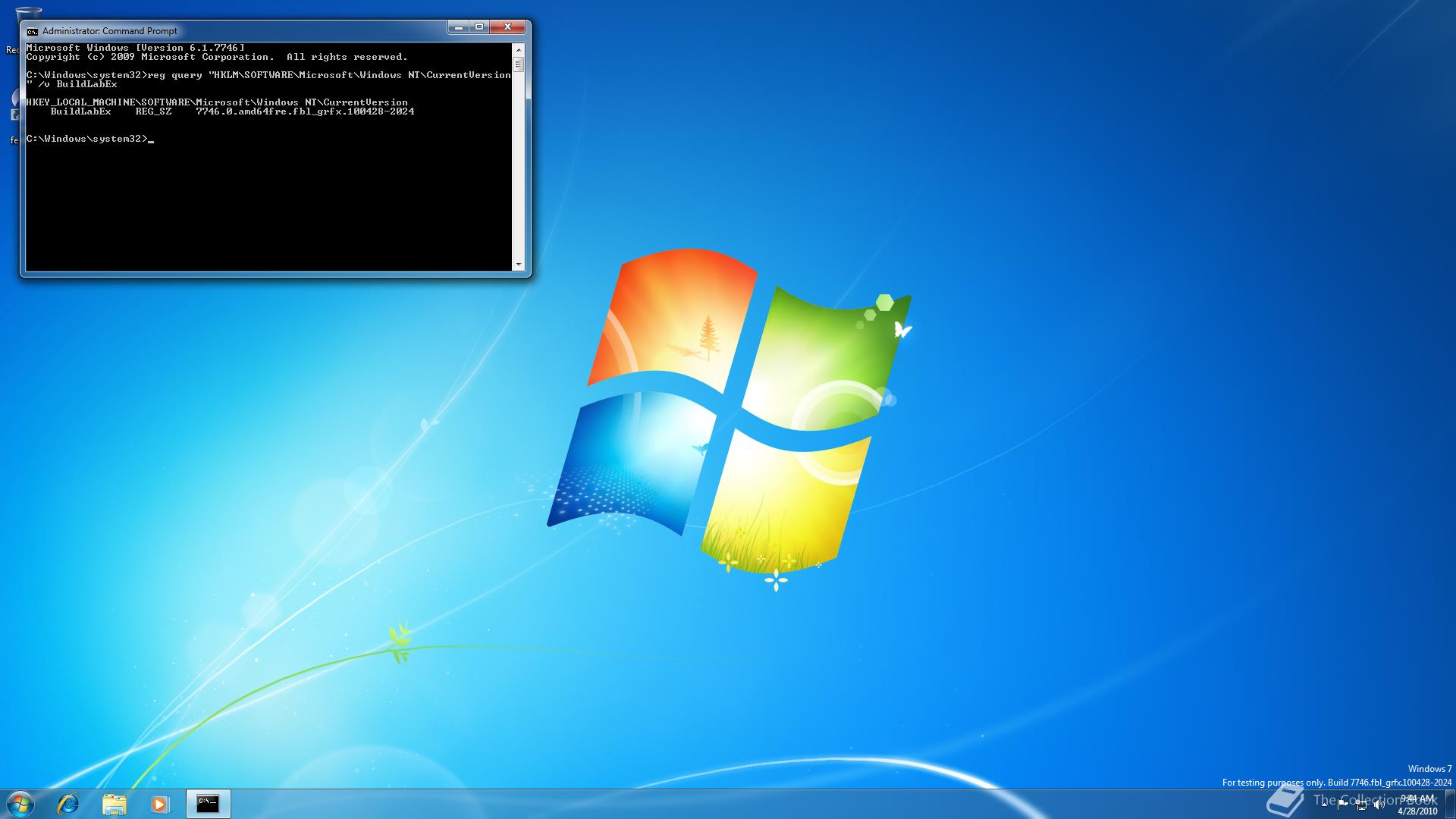Minimize the Command Prompt window
1456x819 pixels.
point(458,27)
